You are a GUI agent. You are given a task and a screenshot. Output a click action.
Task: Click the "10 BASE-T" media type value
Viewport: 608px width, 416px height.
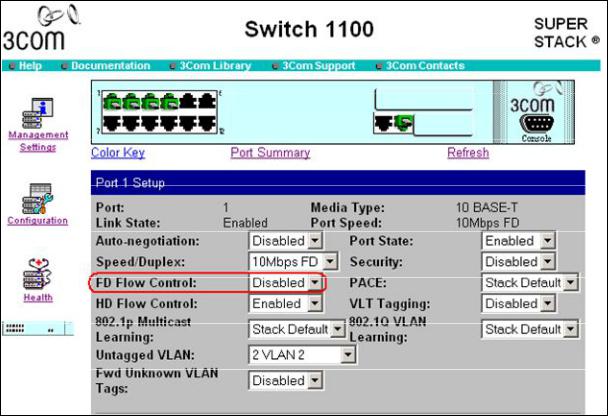tap(487, 207)
